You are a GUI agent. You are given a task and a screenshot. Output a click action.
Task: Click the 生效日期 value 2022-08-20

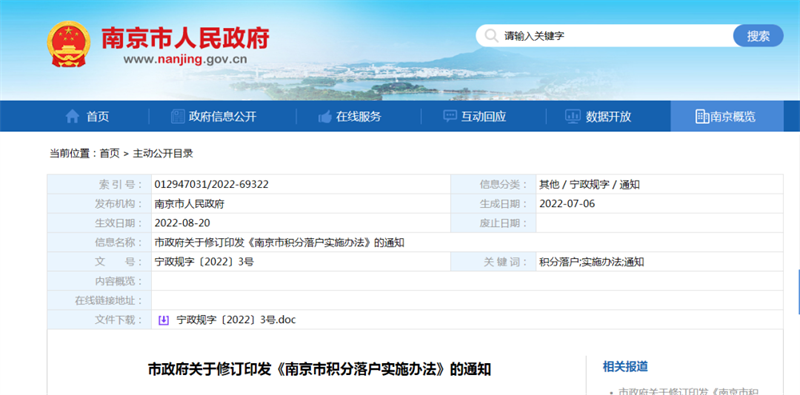(182, 224)
